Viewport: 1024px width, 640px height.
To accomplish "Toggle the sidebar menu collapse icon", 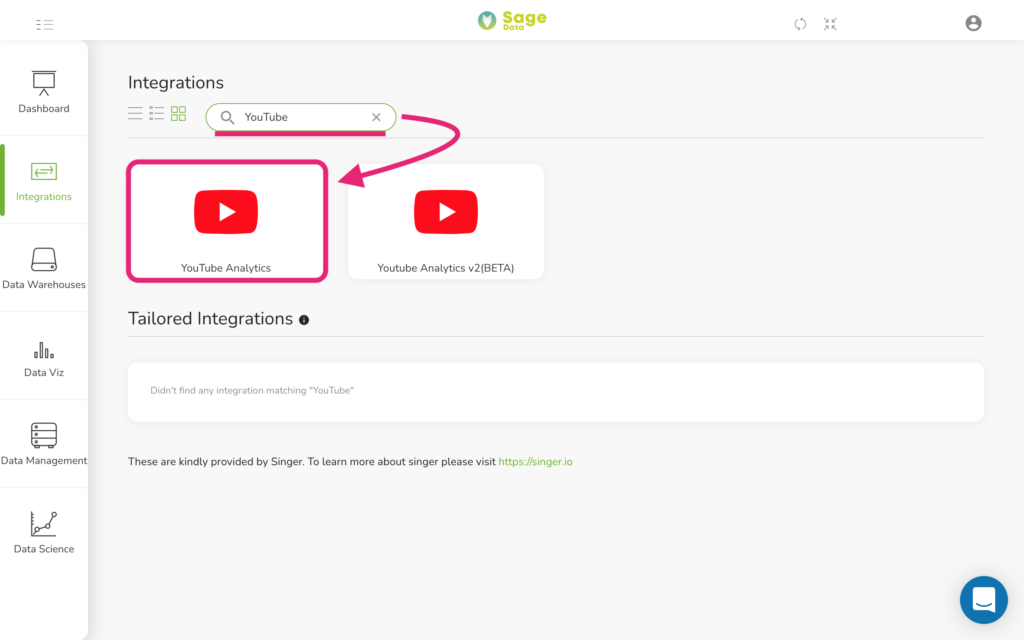I will [x=44, y=25].
